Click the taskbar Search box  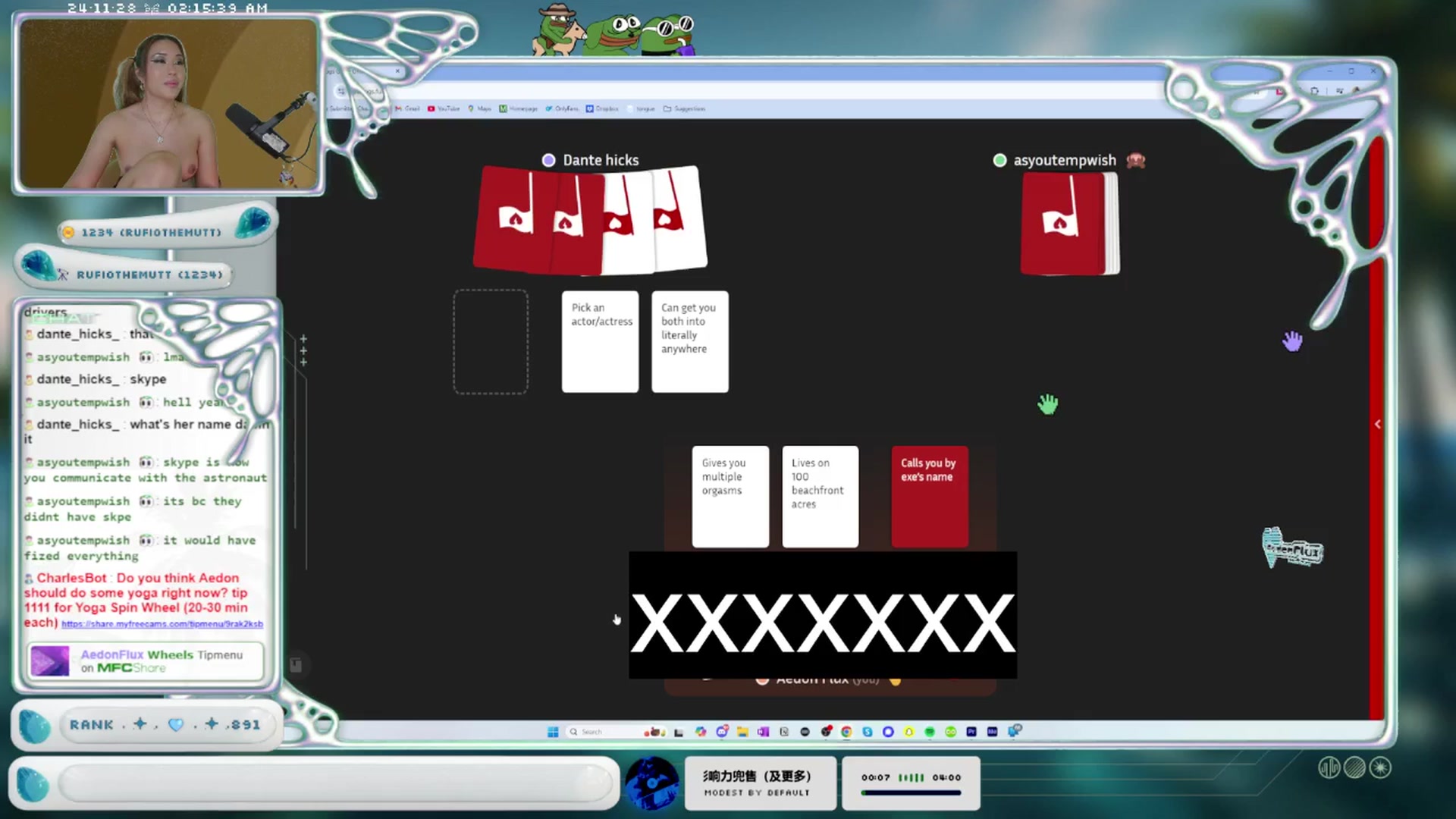pos(617,732)
